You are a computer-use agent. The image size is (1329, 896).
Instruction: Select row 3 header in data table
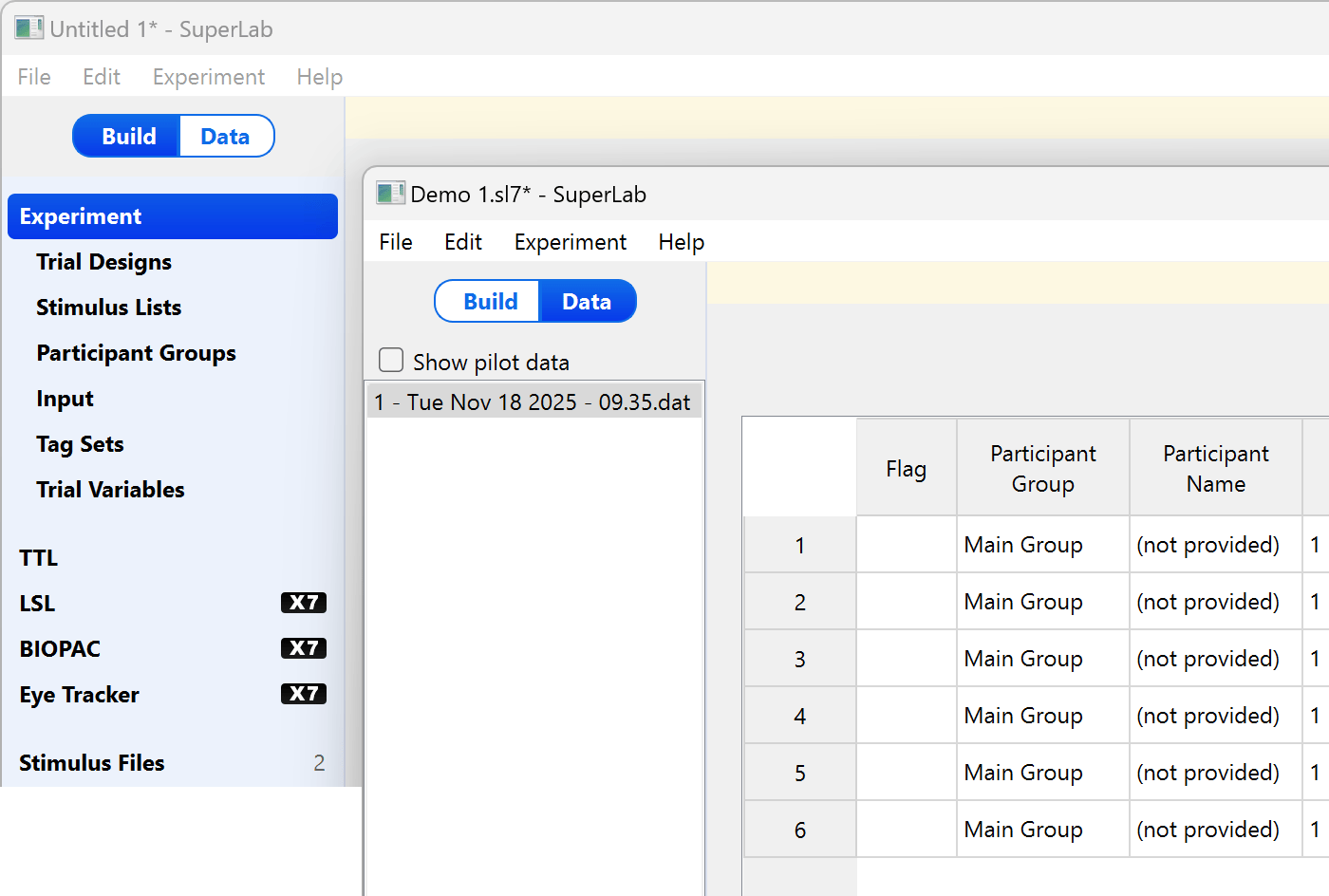tap(799, 659)
